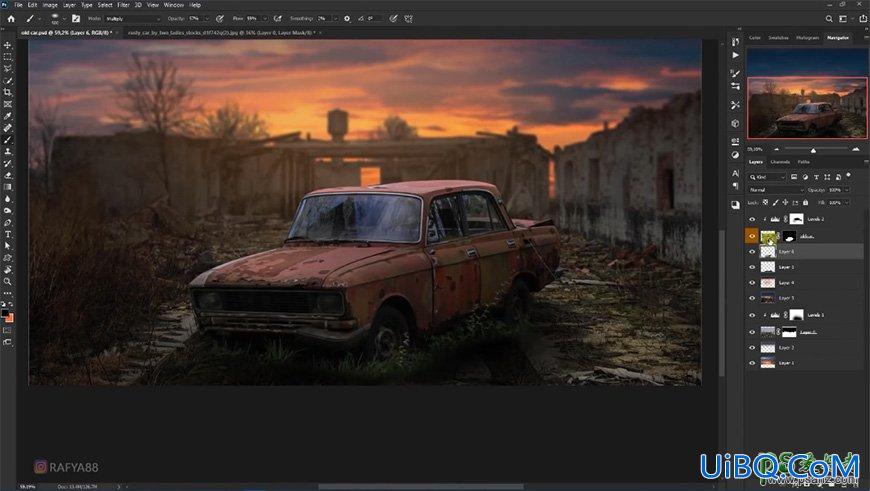Viewport: 870px width, 491px height.
Task: Open the Search icon at top right
Action: pyautogui.click(x=829, y=18)
